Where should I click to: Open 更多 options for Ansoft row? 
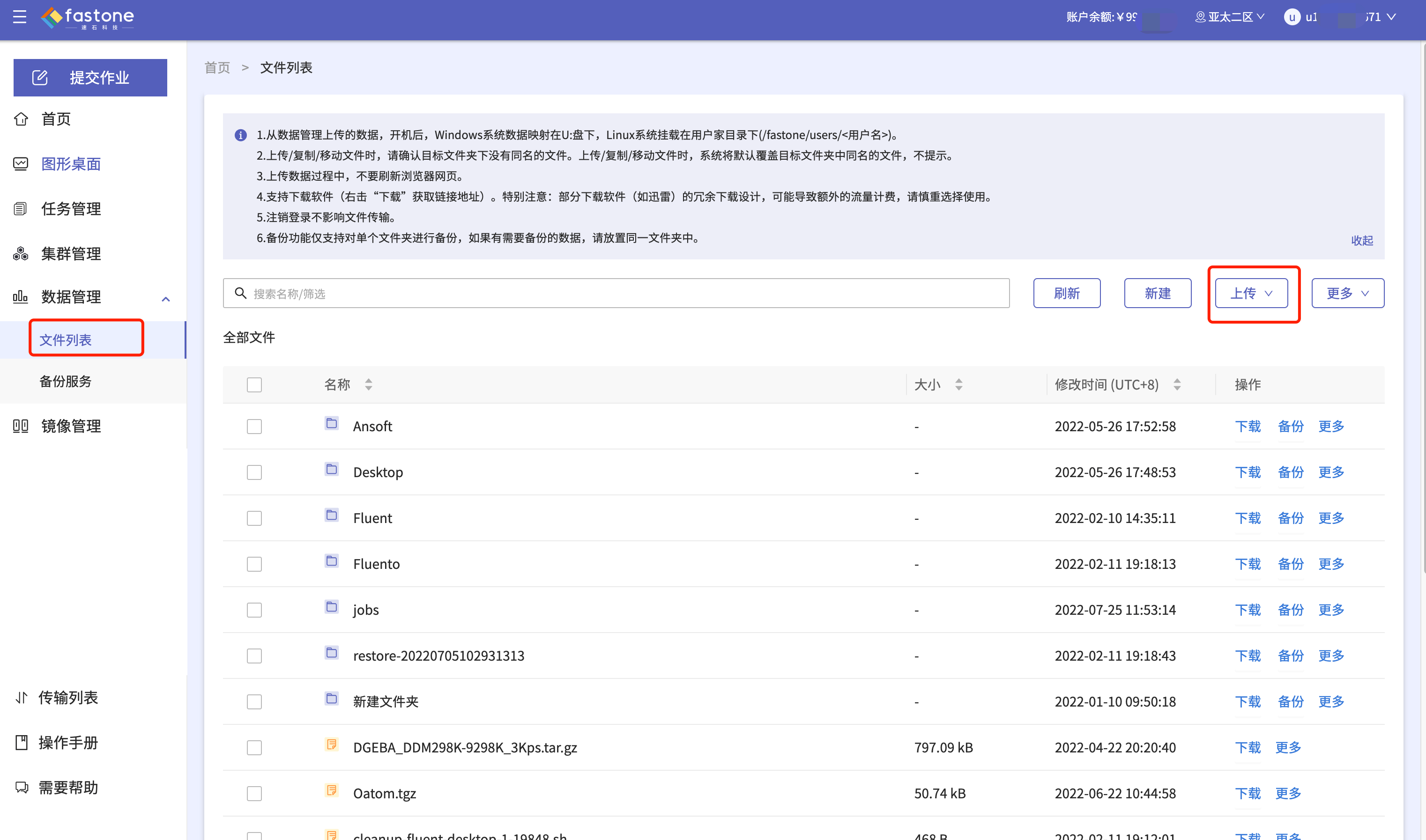click(x=1331, y=426)
